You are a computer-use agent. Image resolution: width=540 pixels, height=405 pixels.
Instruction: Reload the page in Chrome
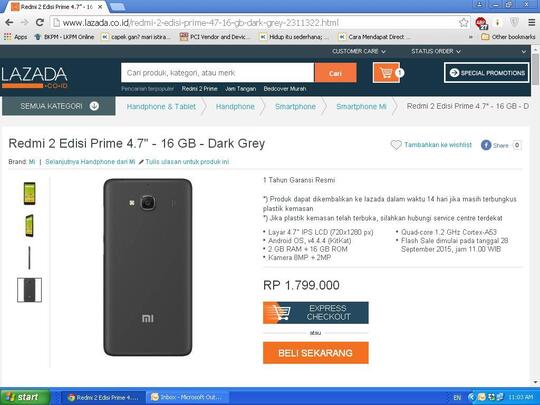pos(40,22)
